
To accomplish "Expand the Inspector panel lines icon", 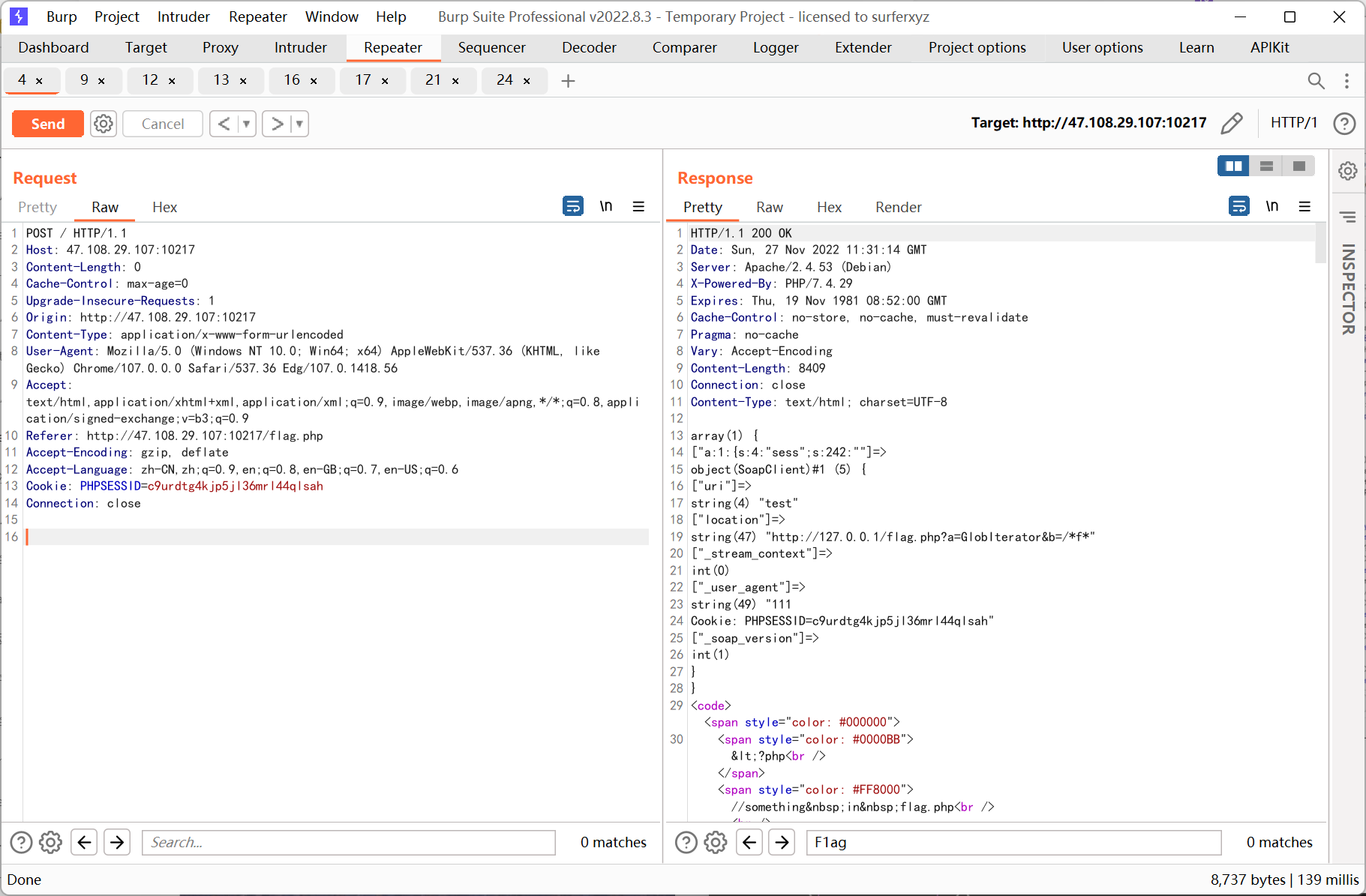I will [1348, 217].
